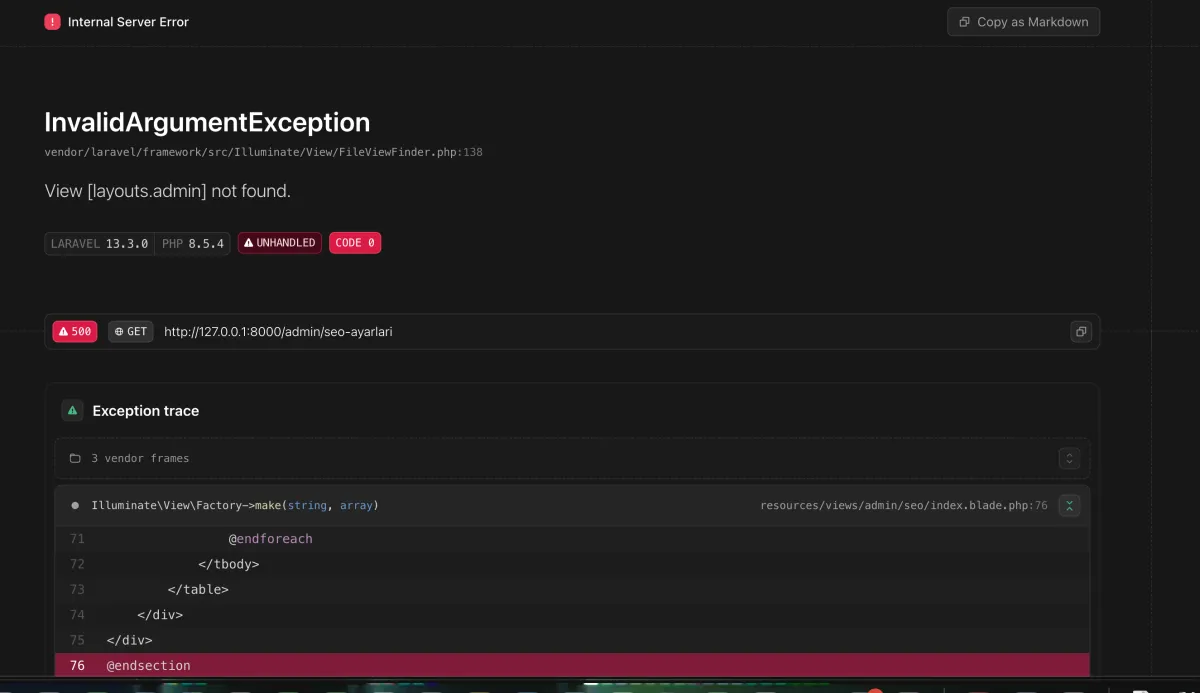The width and height of the screenshot is (1200, 693).
Task: Click the 'View [layouts.admin] not found.' message
Action: [x=167, y=191]
